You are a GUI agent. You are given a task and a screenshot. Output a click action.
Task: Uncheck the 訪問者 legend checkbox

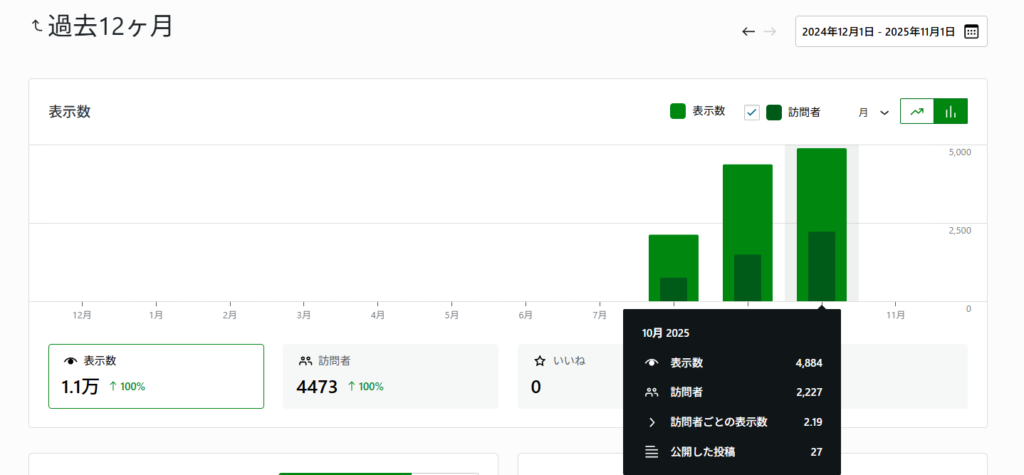pyautogui.click(x=752, y=112)
